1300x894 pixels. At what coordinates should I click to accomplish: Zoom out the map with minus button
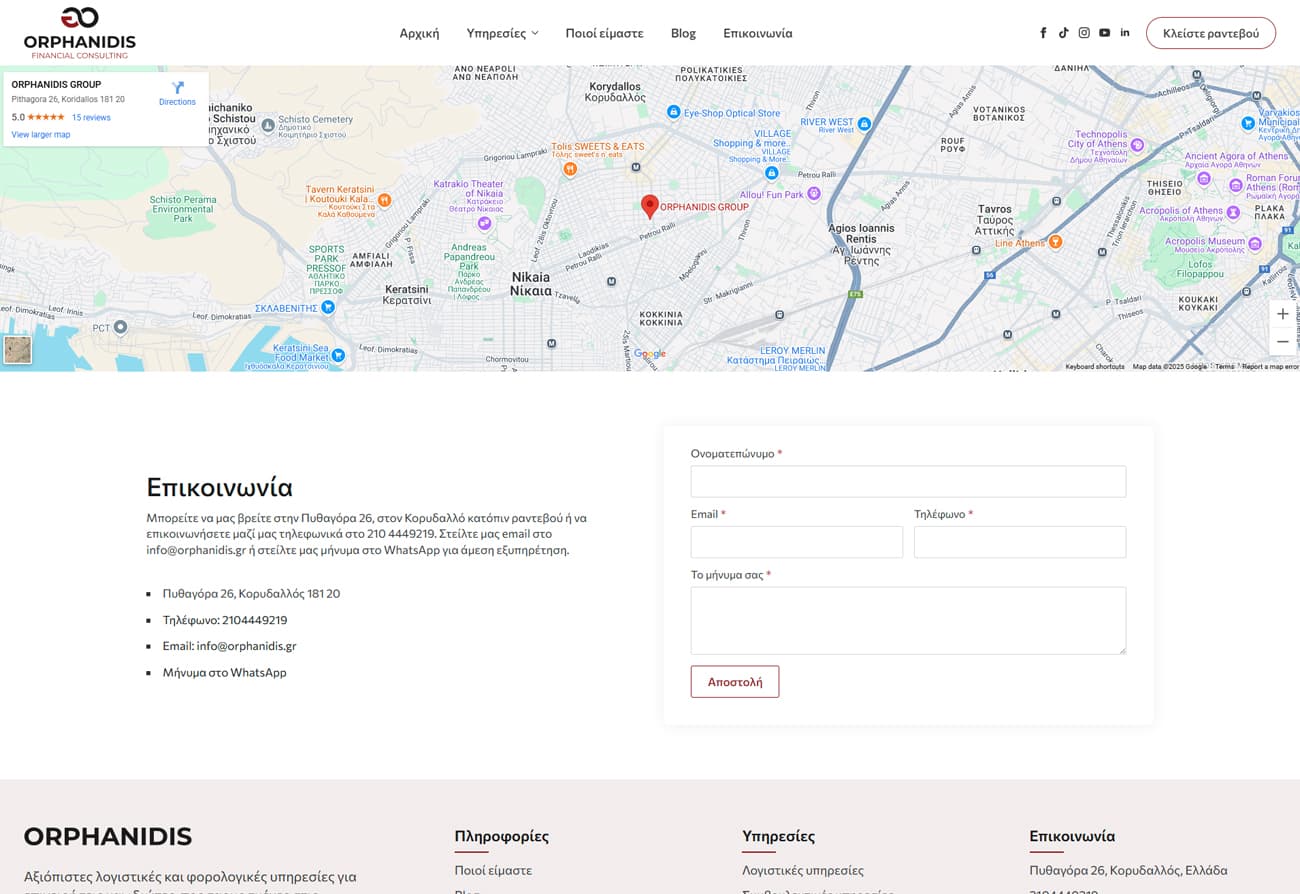(1283, 342)
